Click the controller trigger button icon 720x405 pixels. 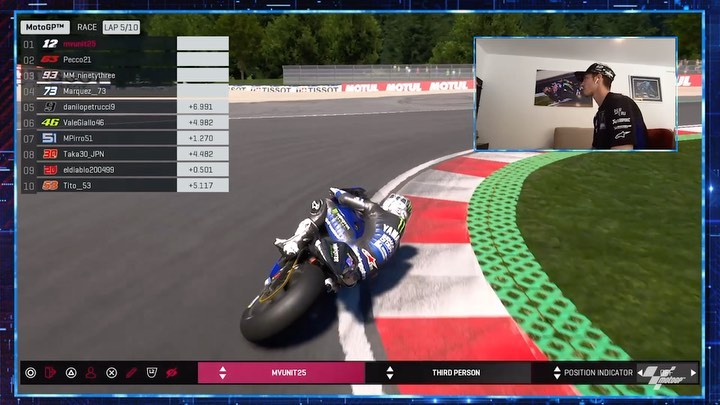(x=152, y=372)
